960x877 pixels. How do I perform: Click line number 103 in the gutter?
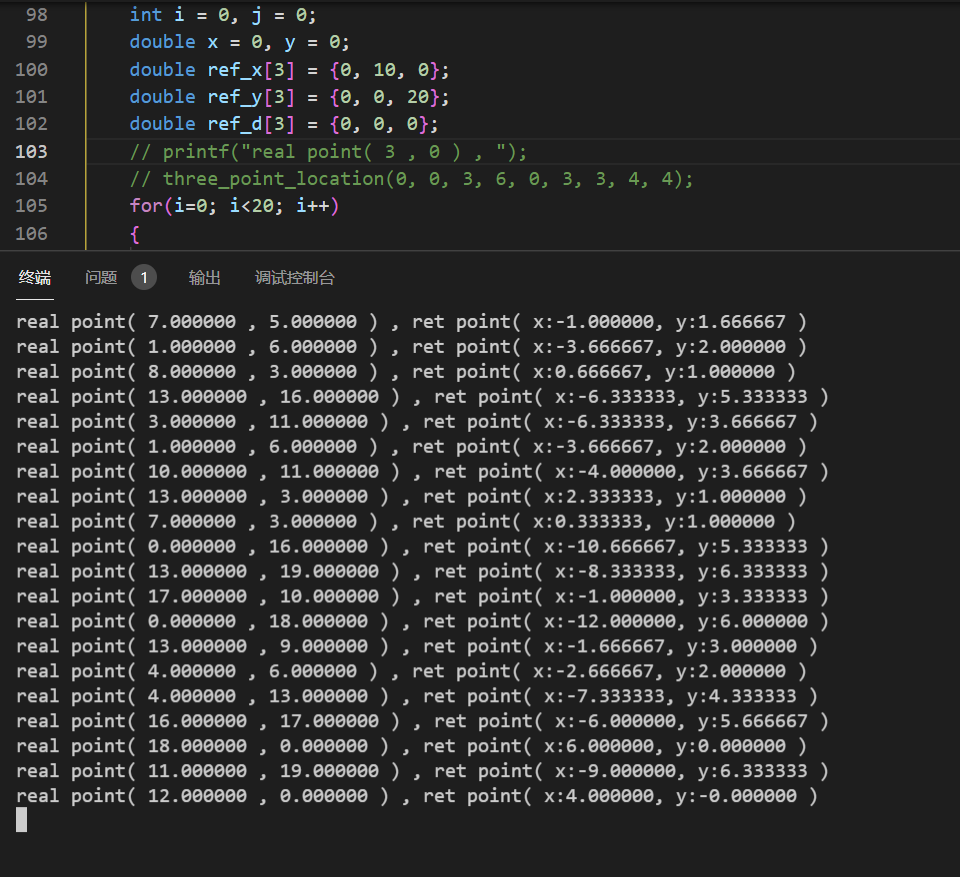tap(31, 151)
